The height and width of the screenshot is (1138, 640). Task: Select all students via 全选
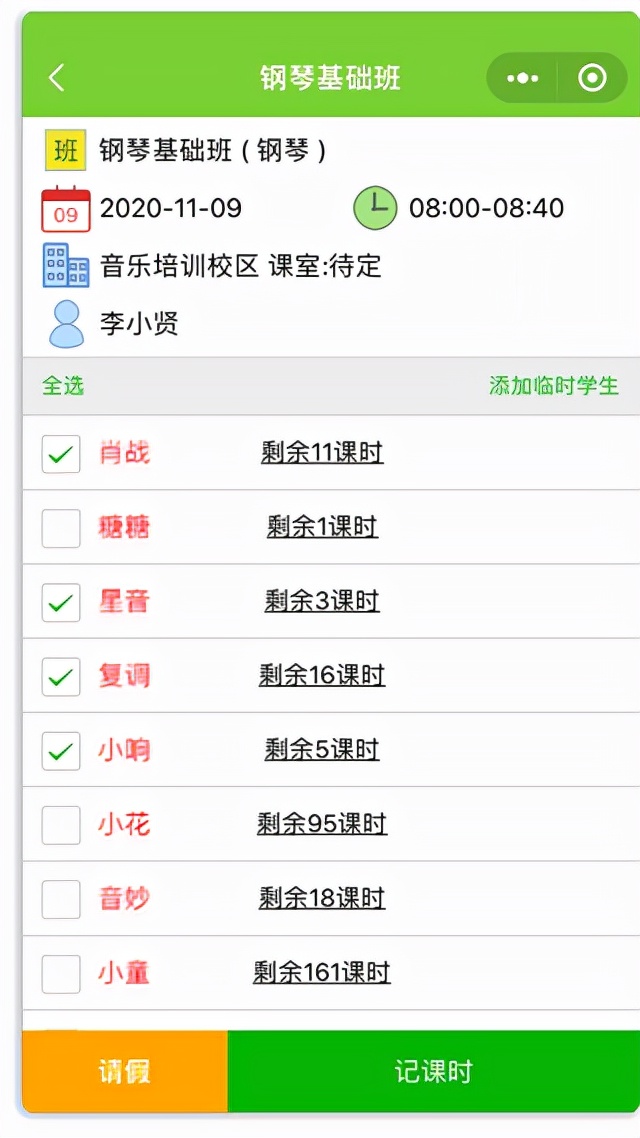tap(62, 386)
